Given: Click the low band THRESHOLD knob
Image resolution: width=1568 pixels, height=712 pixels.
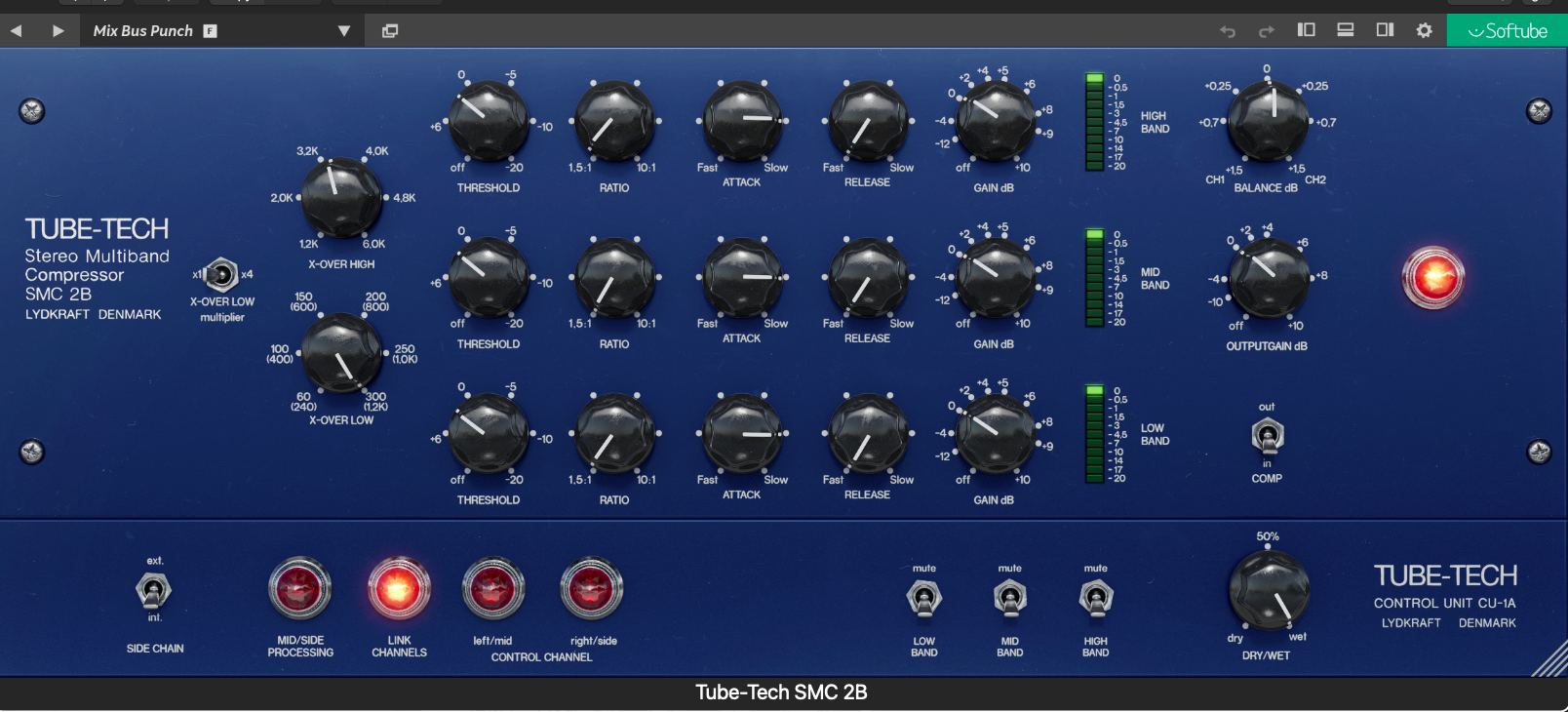Looking at the screenshot, I should pyautogui.click(x=489, y=433).
